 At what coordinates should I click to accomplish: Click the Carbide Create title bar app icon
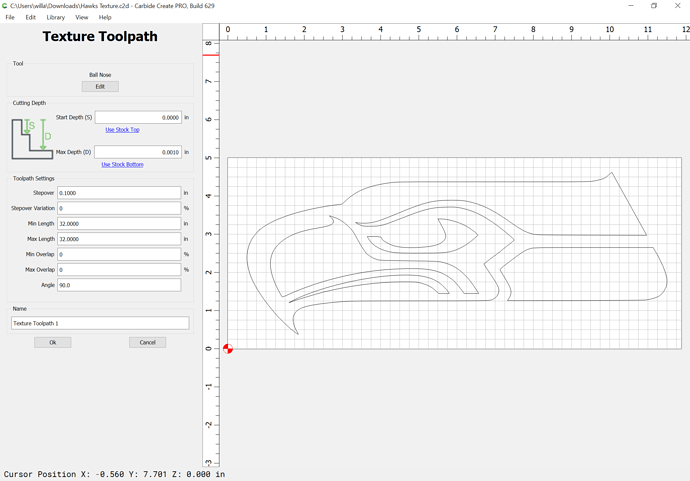point(4,6)
